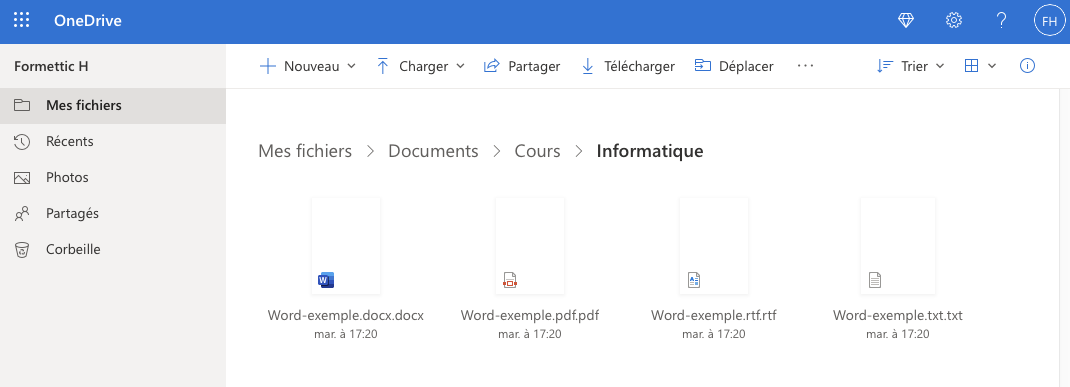Click the Partagés people icon
This screenshot has width=1070, height=387.
pyautogui.click(x=23, y=214)
